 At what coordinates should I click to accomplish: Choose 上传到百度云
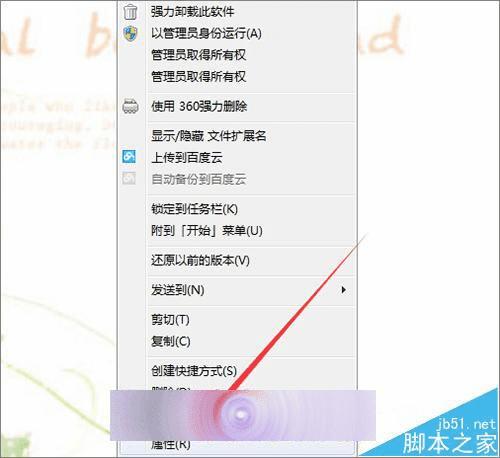(237, 157)
